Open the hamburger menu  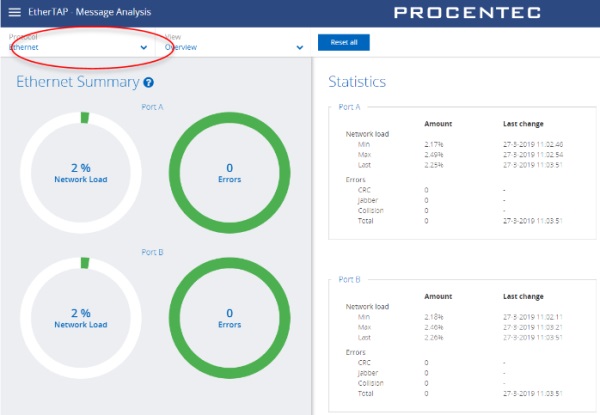click(15, 12)
